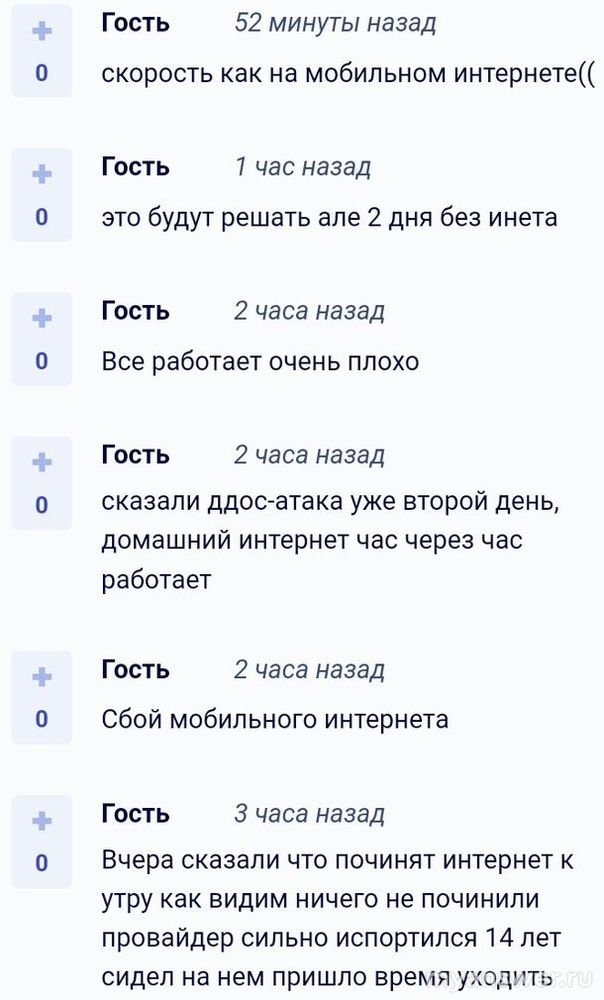Upvote the "Все работает очень плохо" comment
Image resolution: width=604 pixels, height=1000 pixels.
41,319
